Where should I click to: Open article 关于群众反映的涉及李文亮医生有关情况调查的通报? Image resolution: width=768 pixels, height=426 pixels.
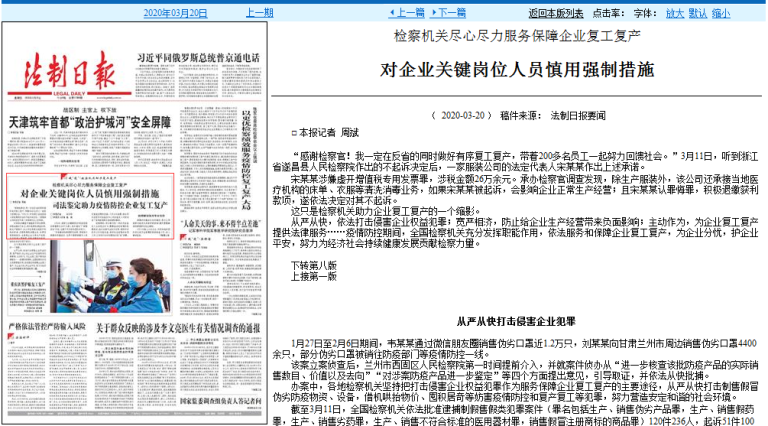(x=178, y=328)
